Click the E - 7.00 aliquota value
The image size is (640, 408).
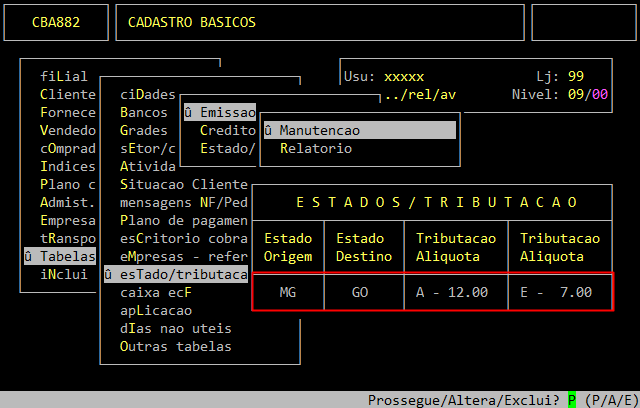[x=555, y=292]
